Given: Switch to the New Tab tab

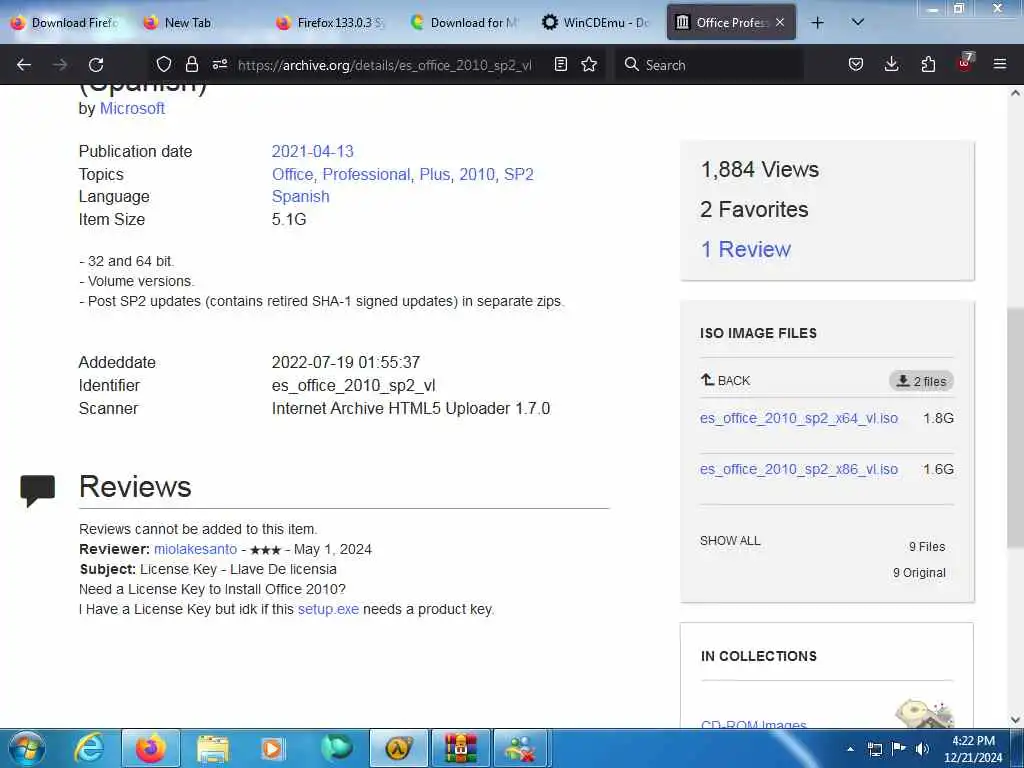Looking at the screenshot, I should [198, 23].
